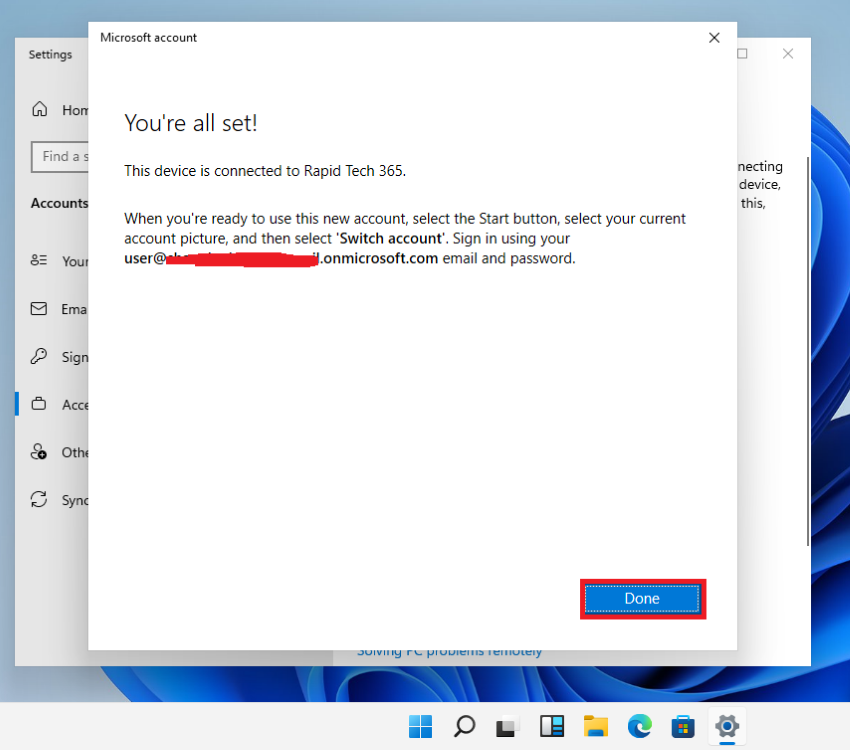Open the Start menu
The width and height of the screenshot is (850, 750).
click(420, 725)
